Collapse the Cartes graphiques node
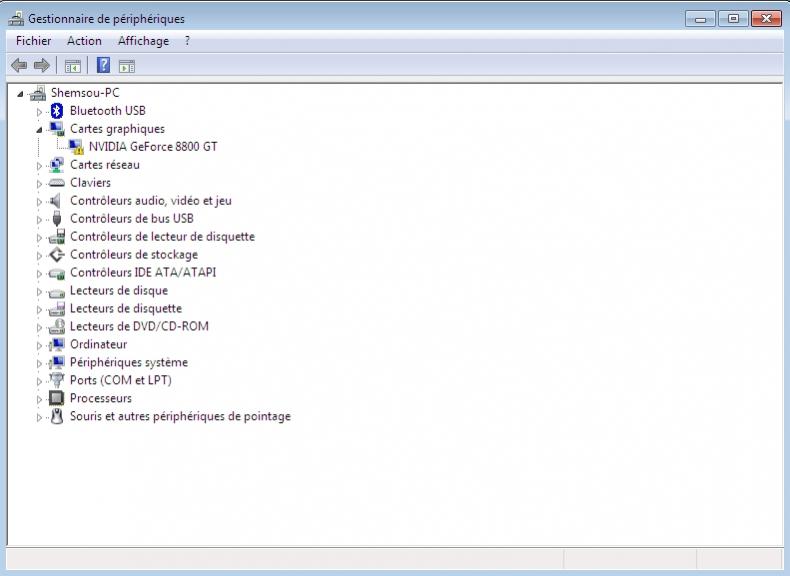 (39, 130)
